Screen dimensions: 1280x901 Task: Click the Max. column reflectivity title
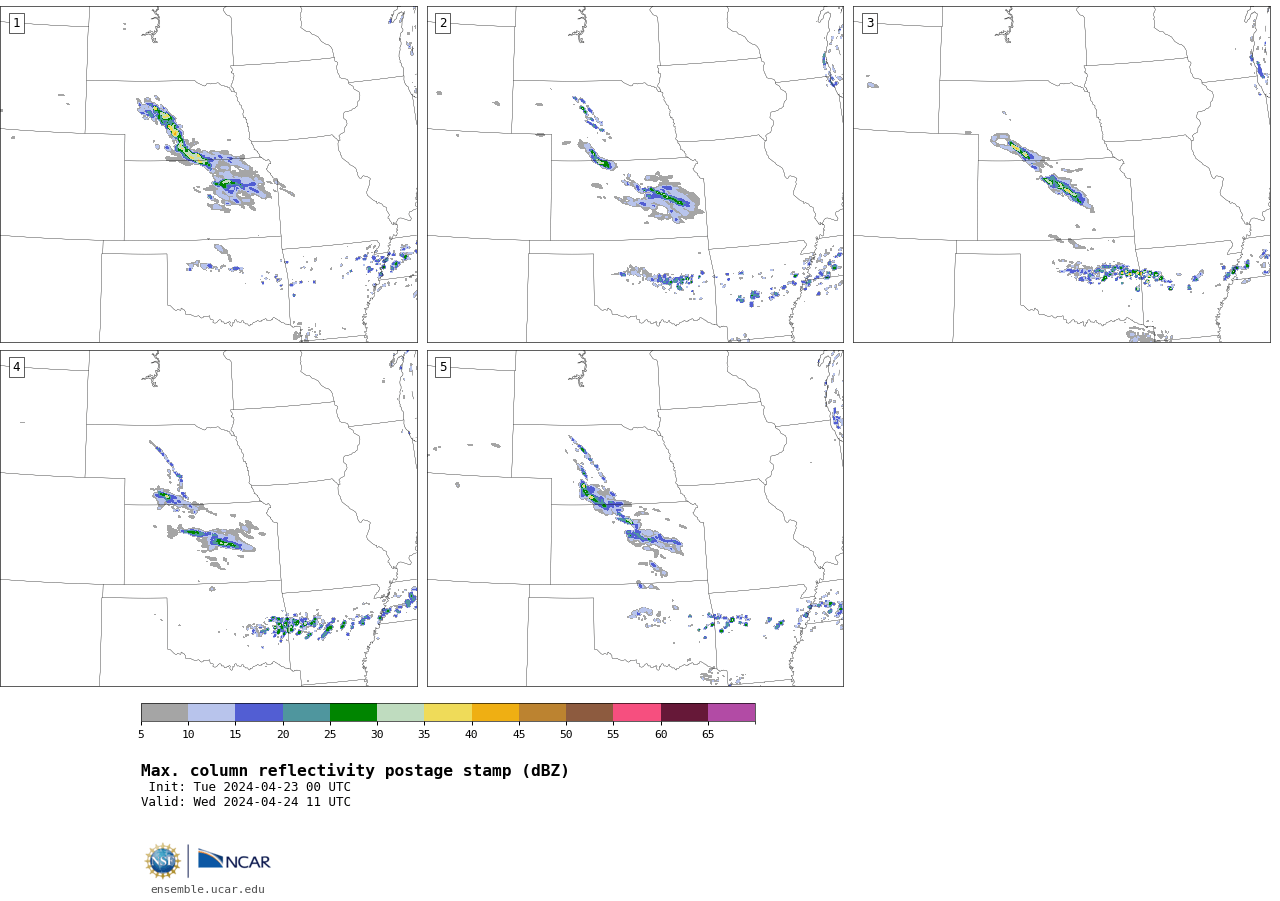coord(355,771)
